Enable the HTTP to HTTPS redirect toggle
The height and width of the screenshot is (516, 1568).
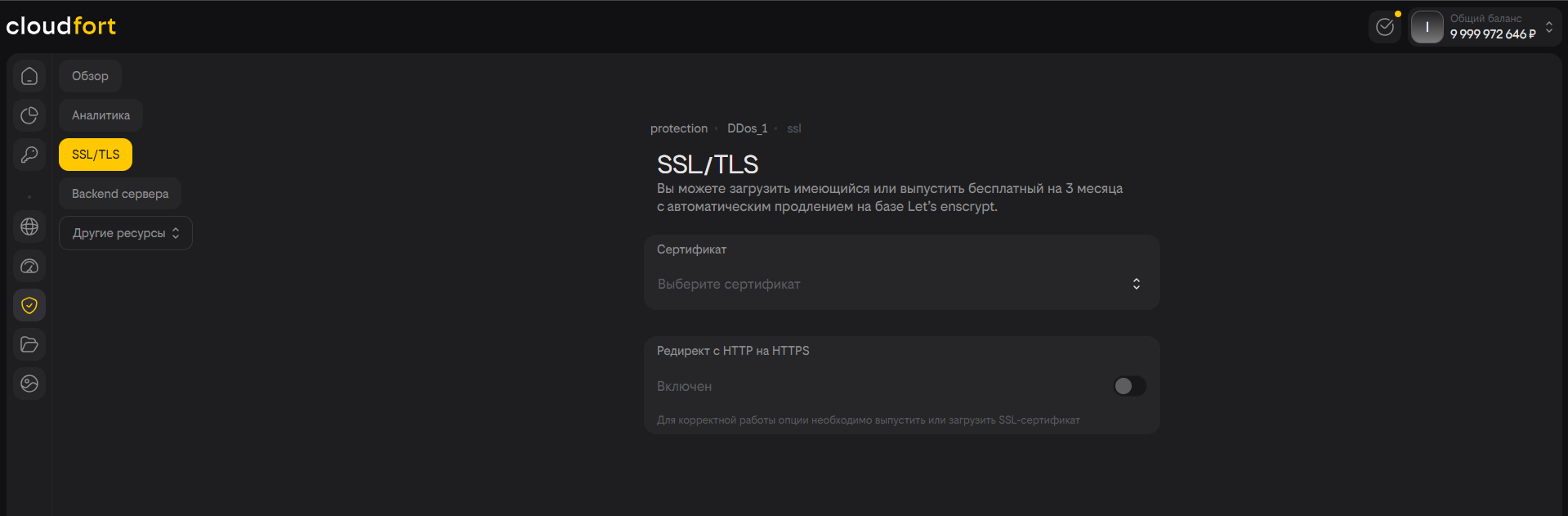pyautogui.click(x=1129, y=386)
